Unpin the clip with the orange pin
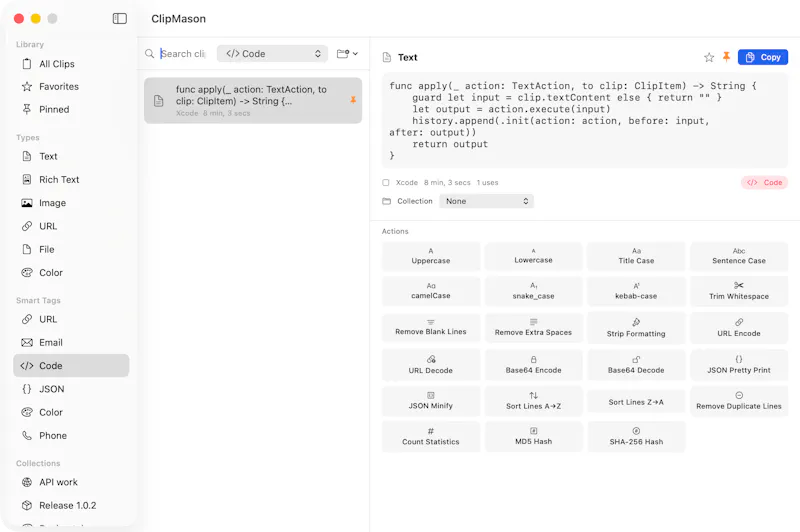This screenshot has height=532, width=800. pyautogui.click(x=727, y=57)
